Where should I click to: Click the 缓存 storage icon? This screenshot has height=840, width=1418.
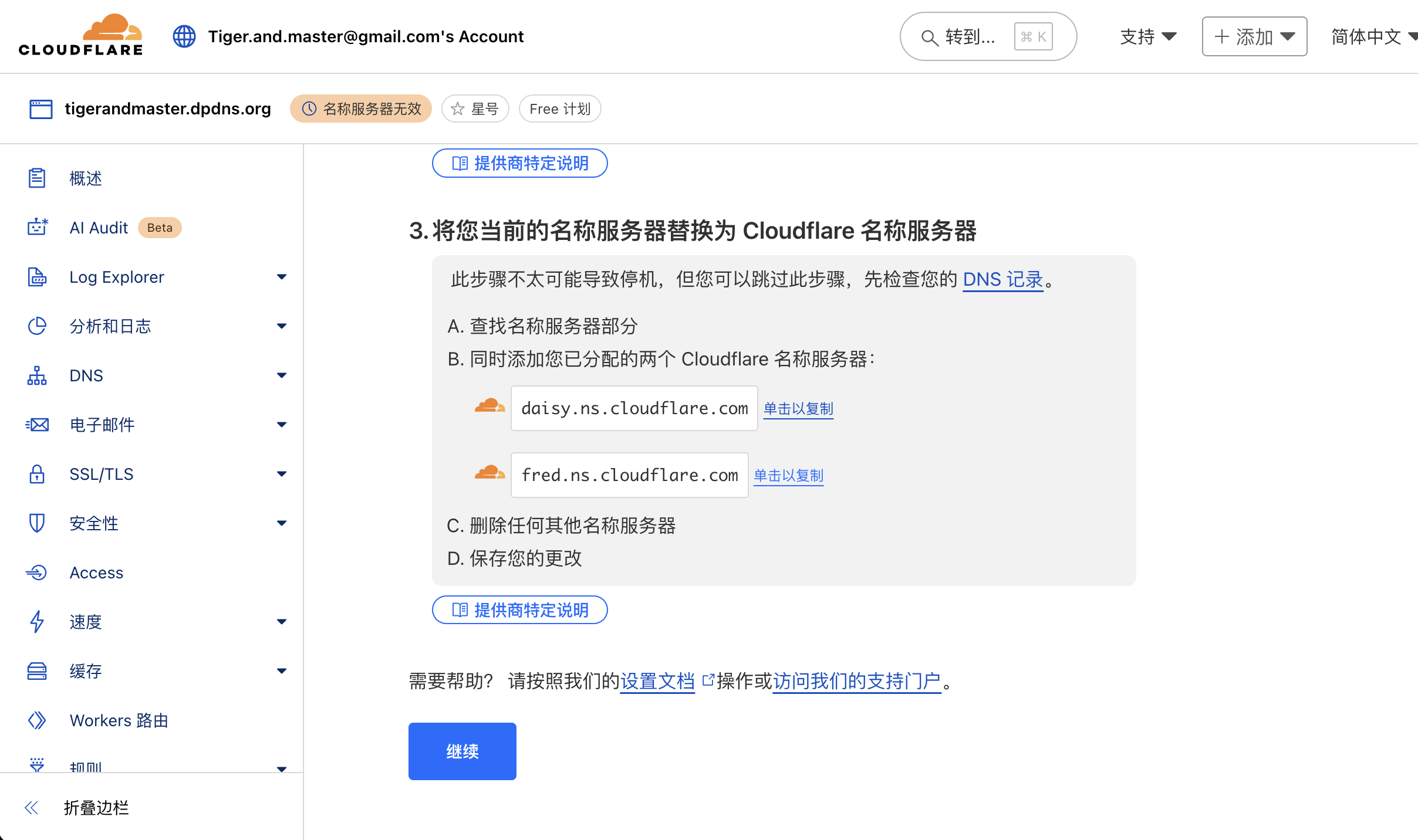tap(37, 670)
